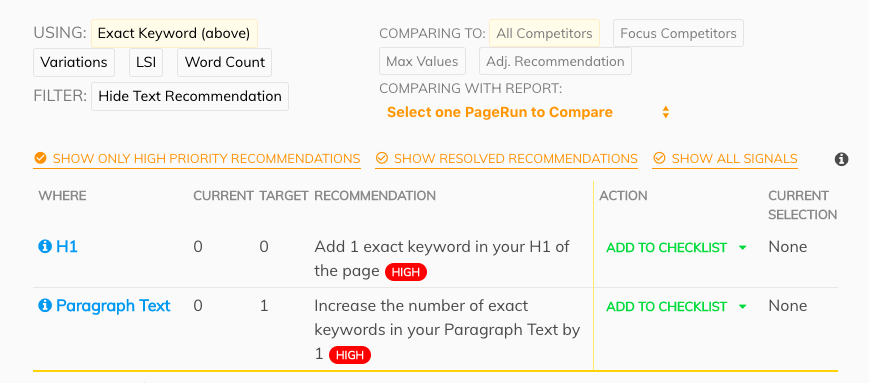Image resolution: width=869 pixels, height=383 pixels.
Task: Expand Add to Checklist arrow for H1 row
Action: 743,248
